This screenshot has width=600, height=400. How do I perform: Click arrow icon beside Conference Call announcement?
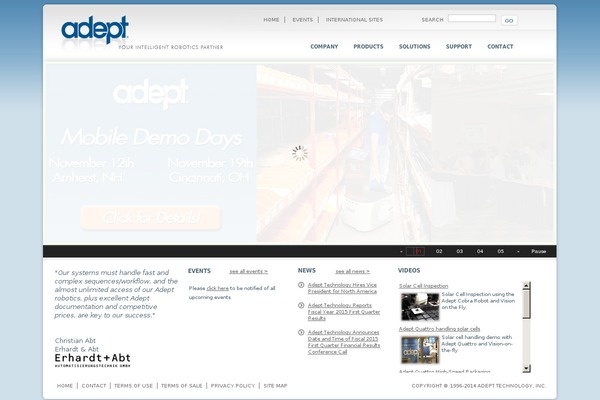point(301,332)
